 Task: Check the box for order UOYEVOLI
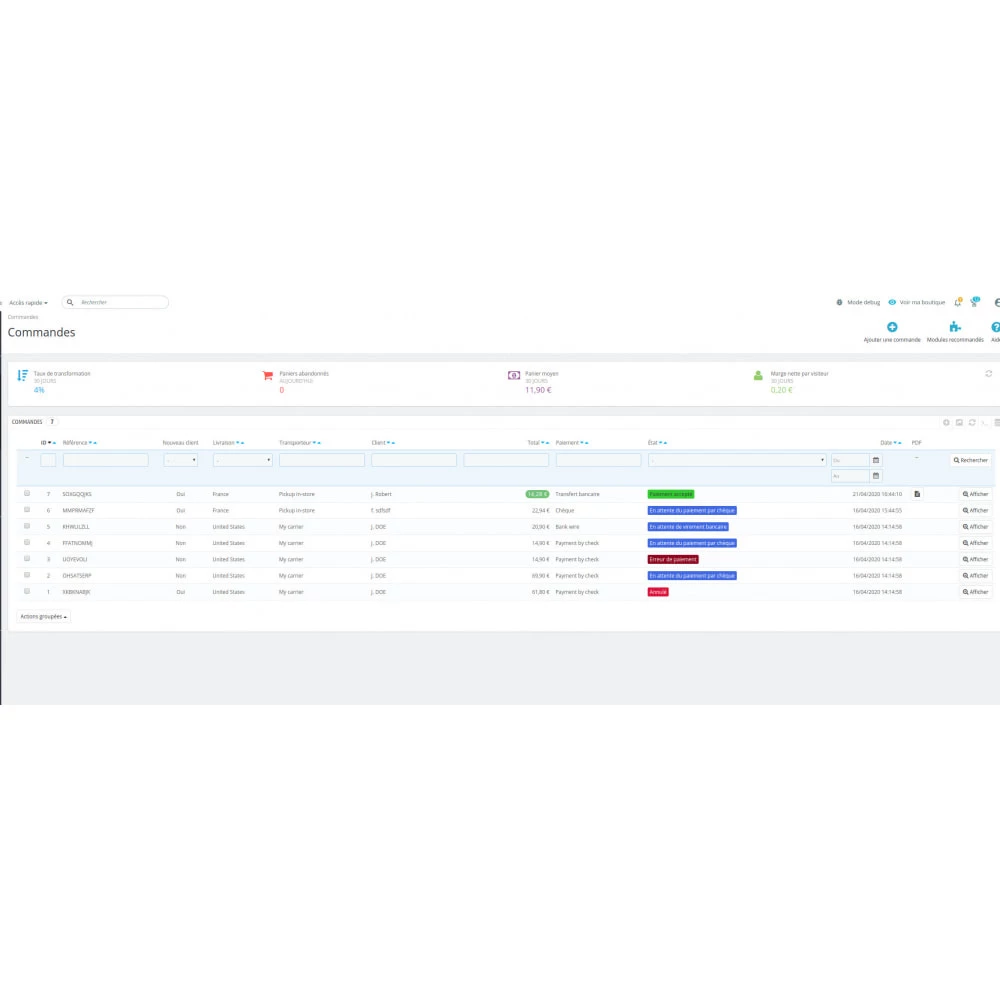[27, 559]
